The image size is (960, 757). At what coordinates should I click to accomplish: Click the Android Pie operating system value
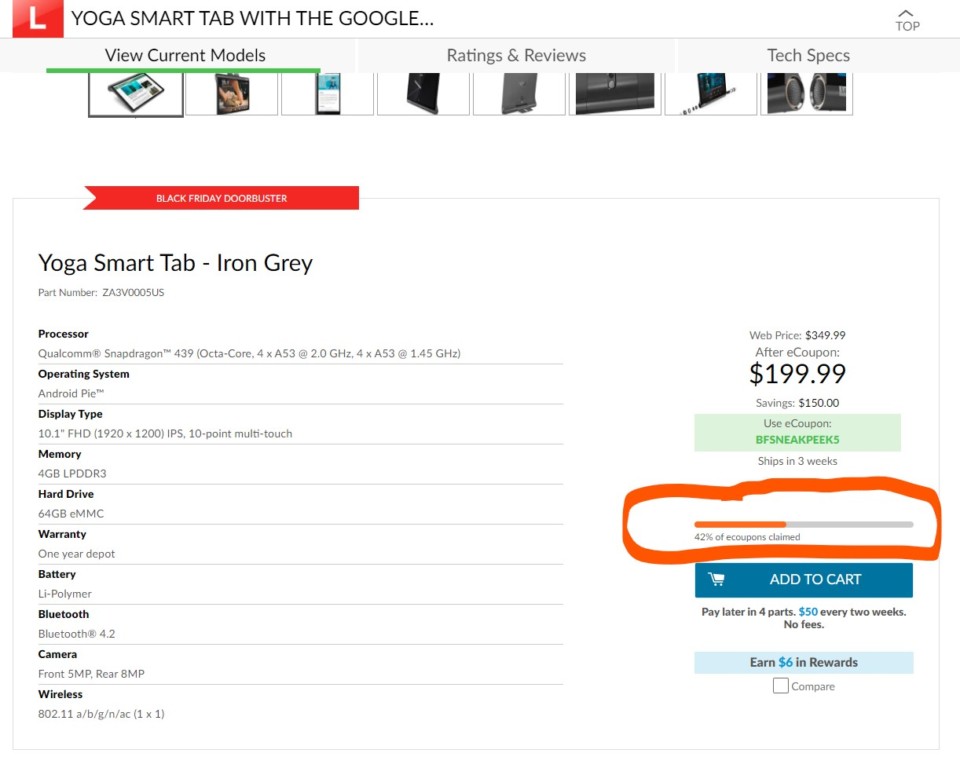tap(71, 393)
